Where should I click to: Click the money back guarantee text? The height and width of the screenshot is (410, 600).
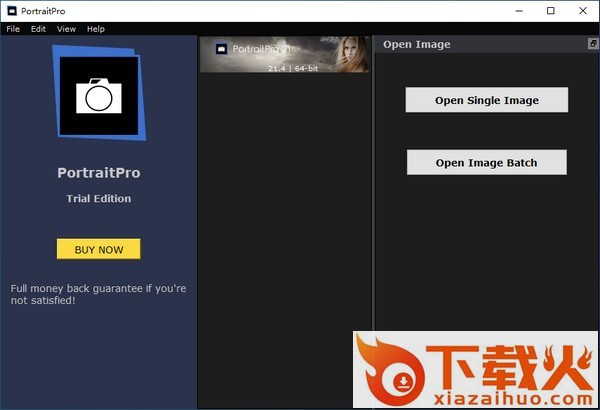pos(98,294)
